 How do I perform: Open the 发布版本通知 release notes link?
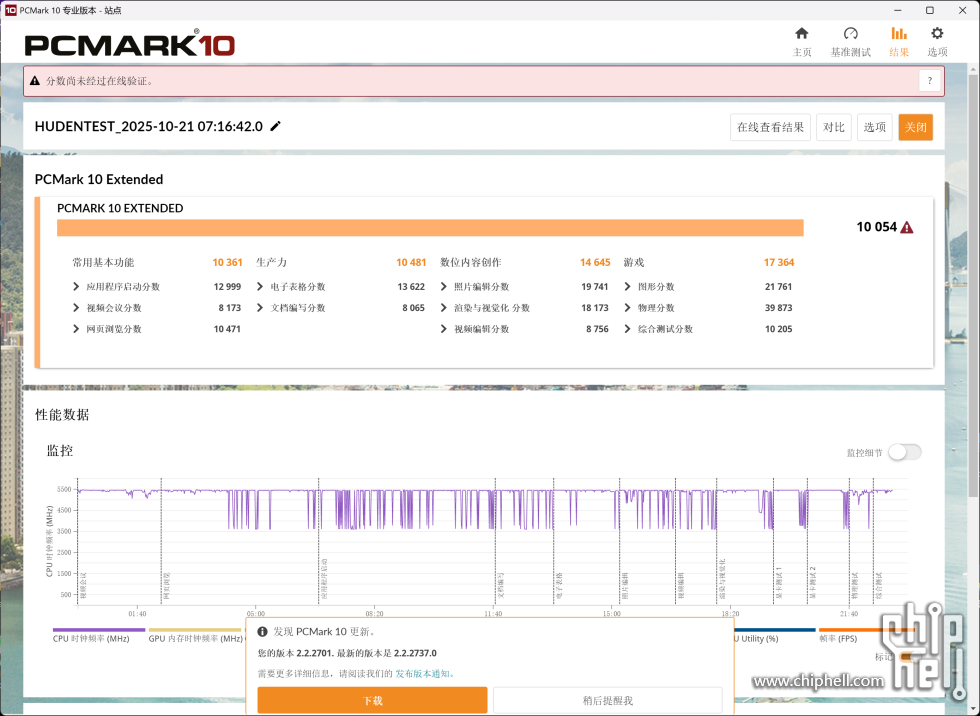[x=423, y=674]
